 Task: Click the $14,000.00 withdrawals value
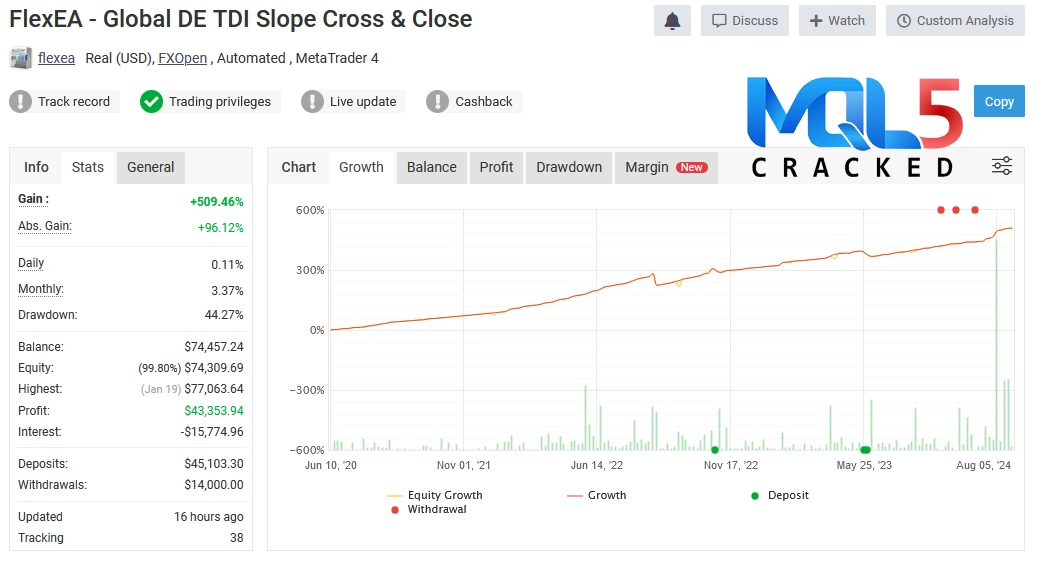point(214,485)
